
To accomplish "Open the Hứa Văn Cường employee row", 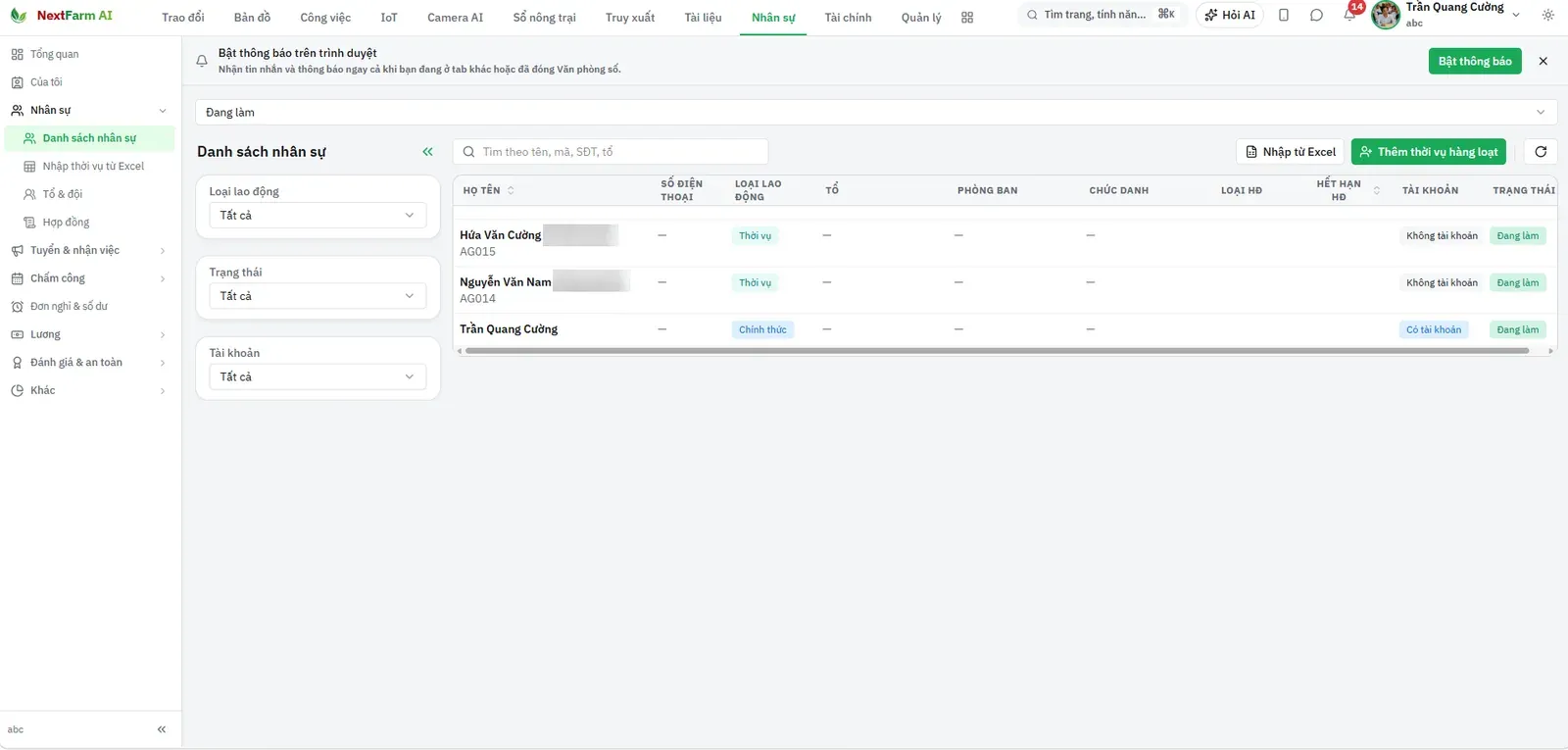I will 1004,243.
